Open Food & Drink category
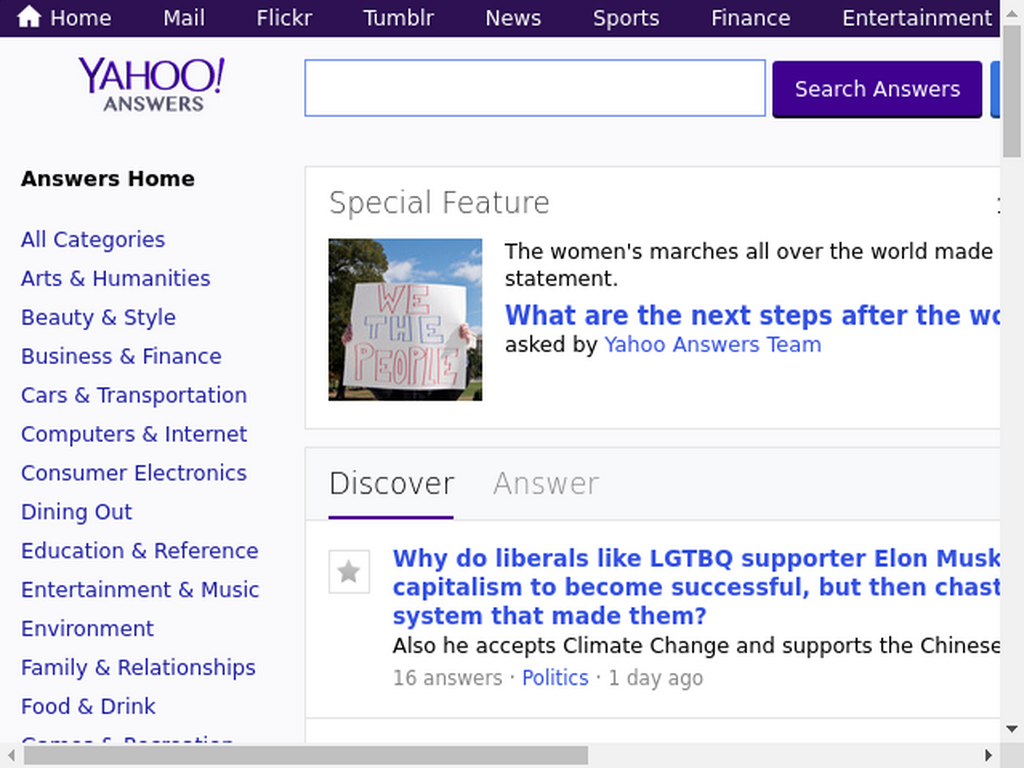1024x768 pixels. tap(88, 706)
